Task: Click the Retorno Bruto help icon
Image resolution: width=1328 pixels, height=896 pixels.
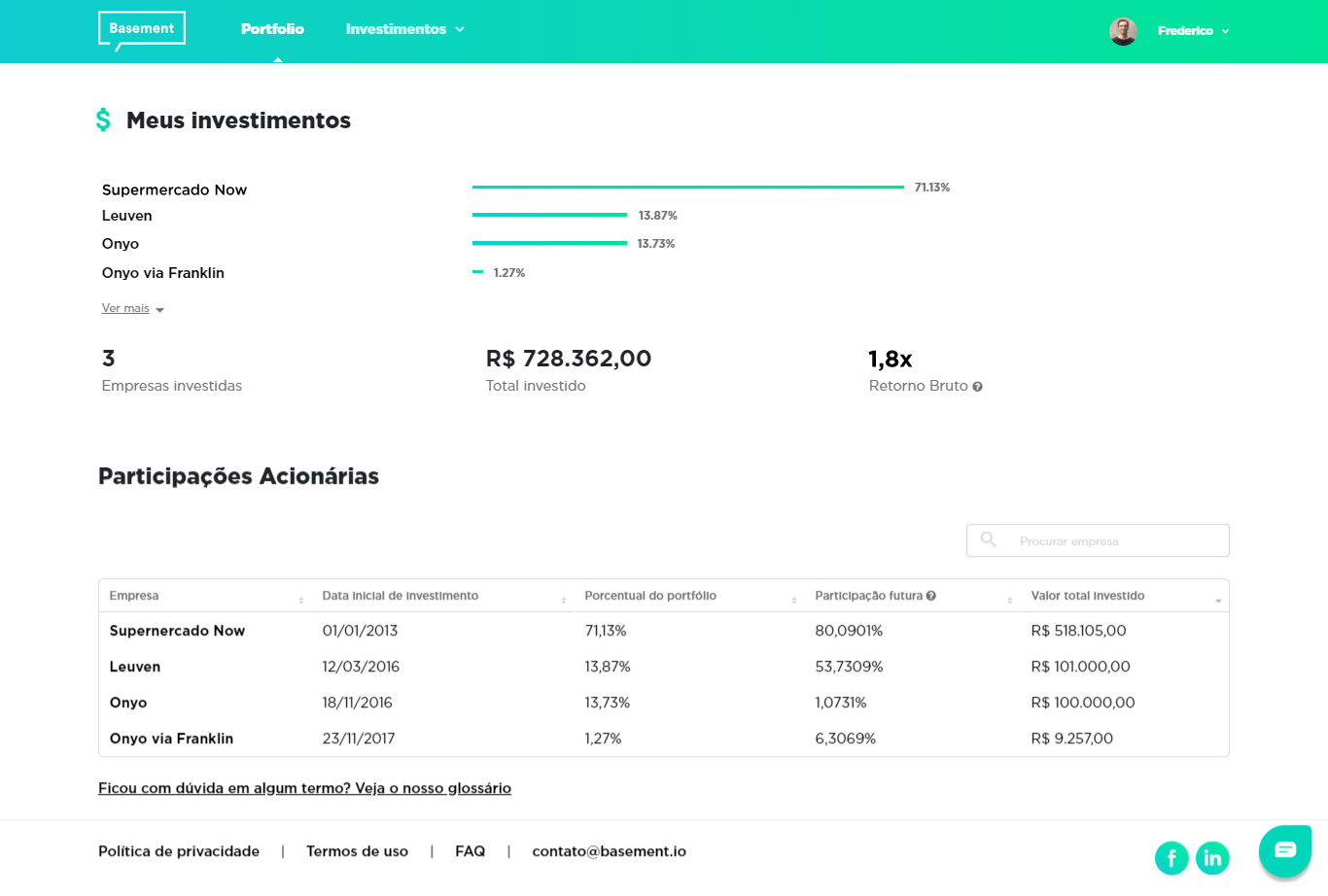Action: 977,387
